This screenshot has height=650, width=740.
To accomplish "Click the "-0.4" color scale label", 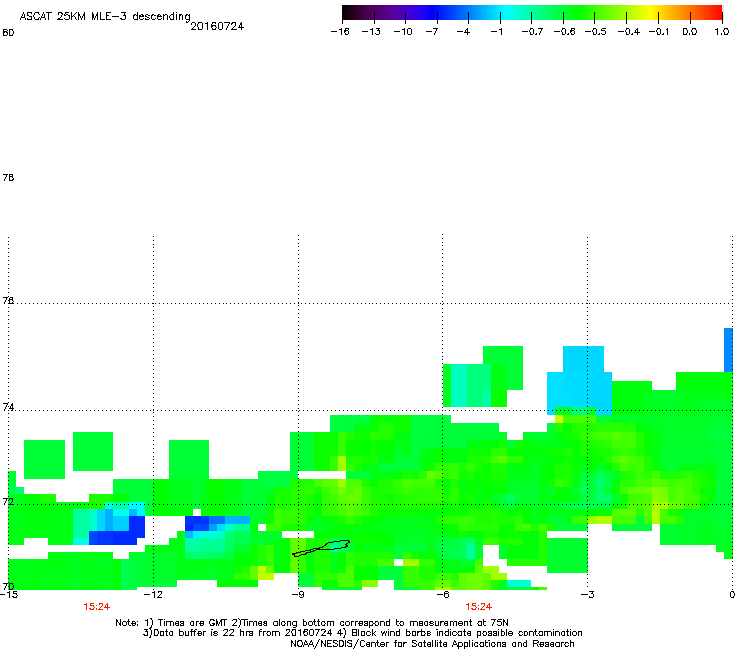I will (629, 32).
